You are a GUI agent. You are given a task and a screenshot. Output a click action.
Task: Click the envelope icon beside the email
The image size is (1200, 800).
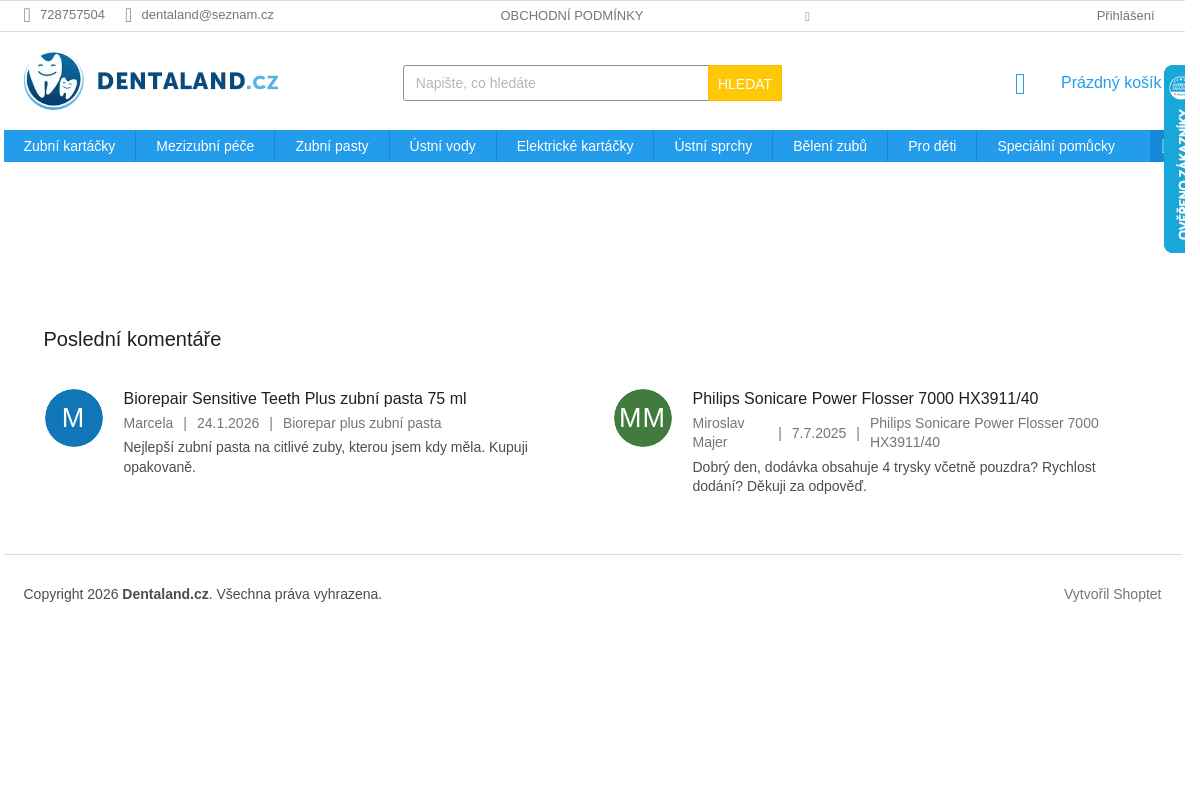(x=129, y=15)
